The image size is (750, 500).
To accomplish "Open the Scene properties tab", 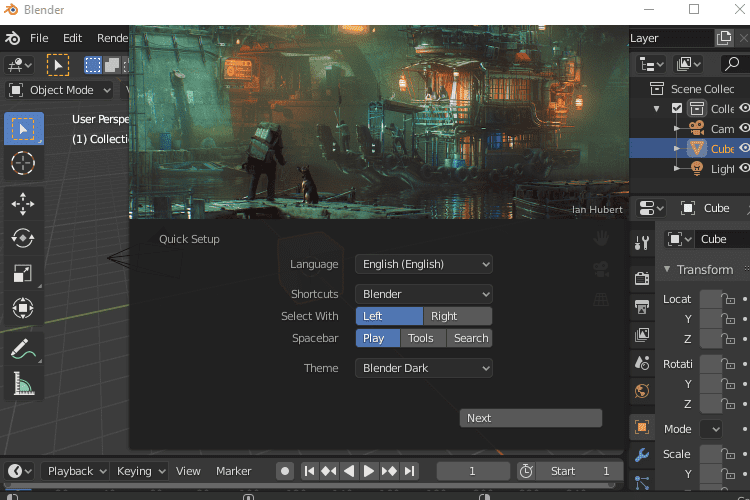I will coord(642,363).
